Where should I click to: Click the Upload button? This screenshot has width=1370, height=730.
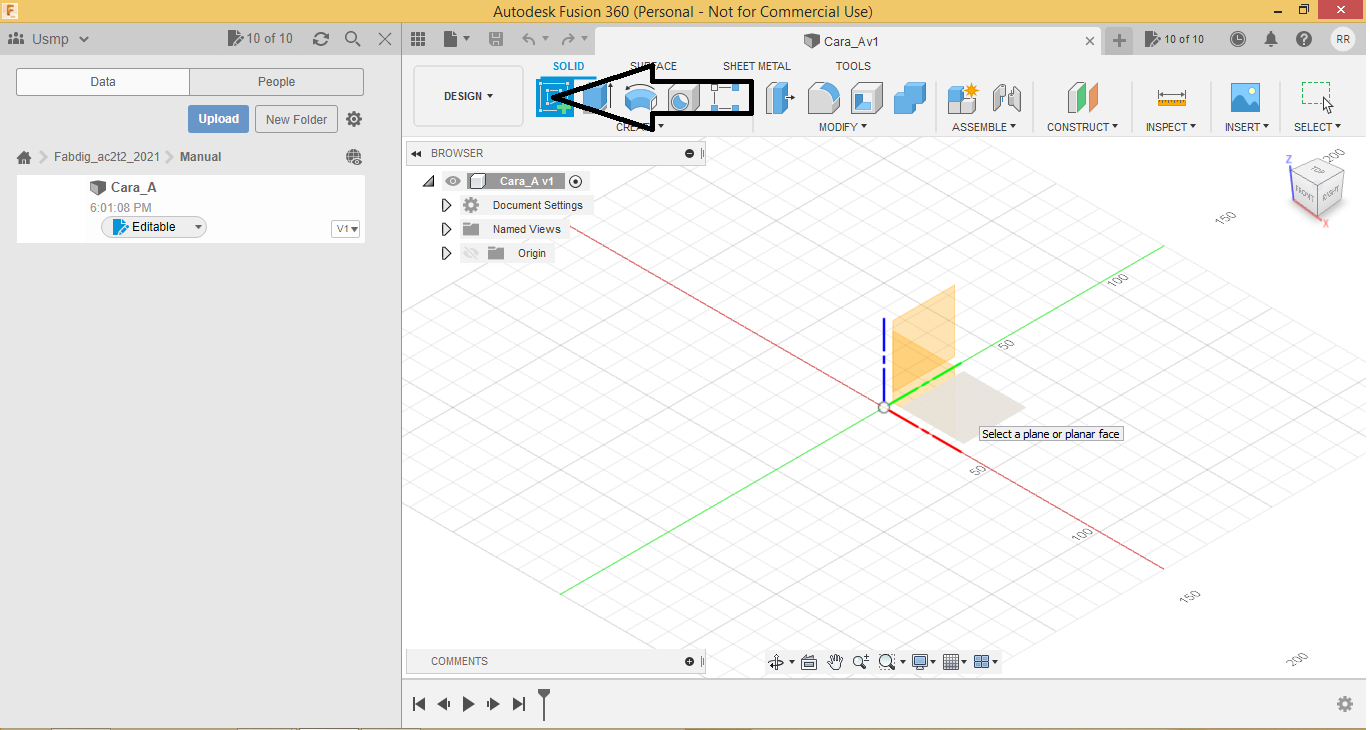[x=218, y=119]
